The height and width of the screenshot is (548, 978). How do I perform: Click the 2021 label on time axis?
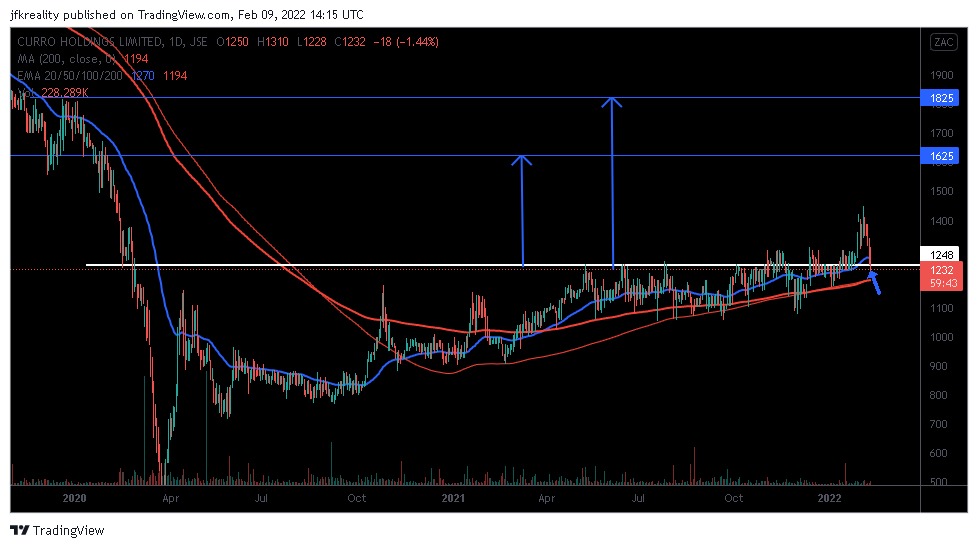453,498
